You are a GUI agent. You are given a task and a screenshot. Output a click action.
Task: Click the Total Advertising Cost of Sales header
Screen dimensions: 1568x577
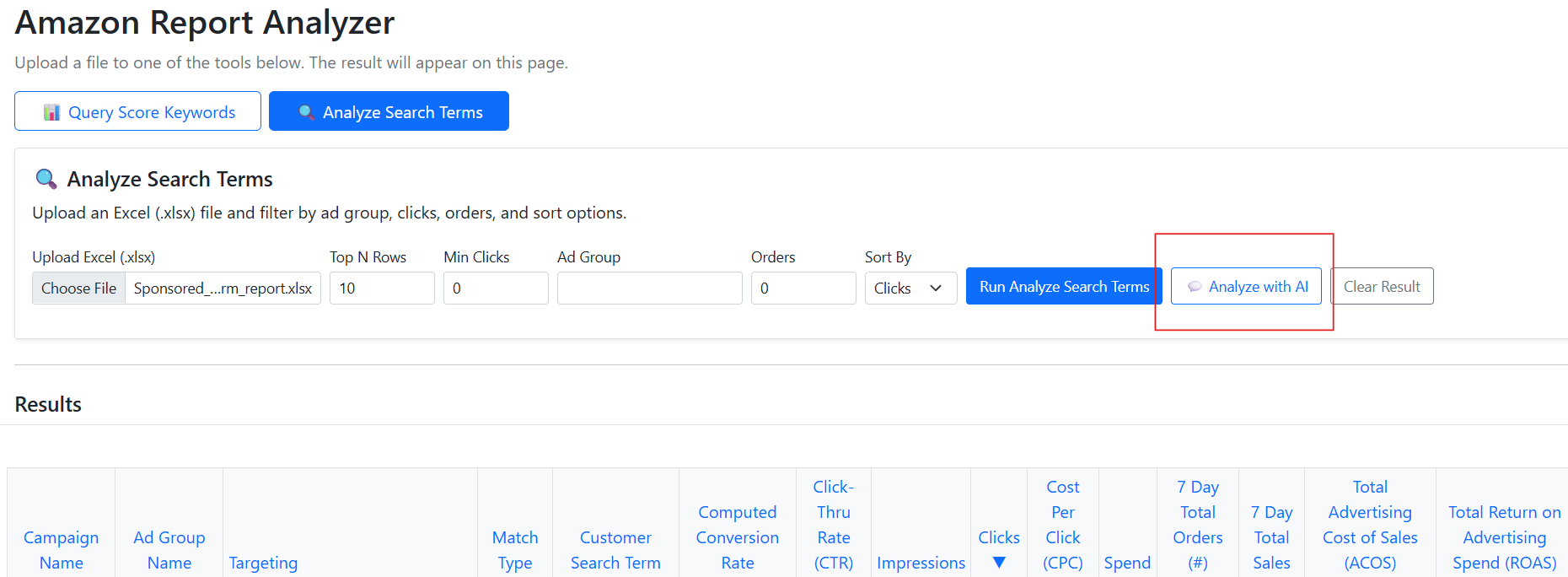pos(1370,525)
